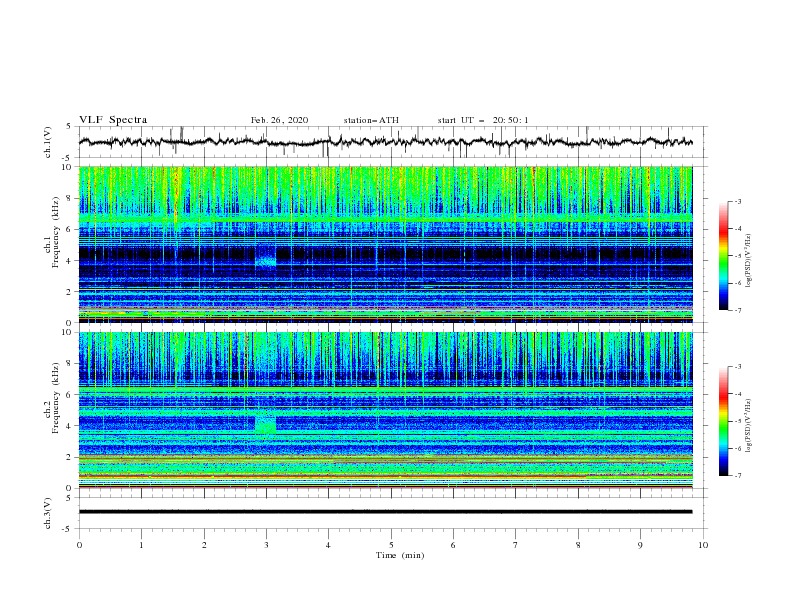Click the ch.2 color scale bar

click(x=724, y=421)
